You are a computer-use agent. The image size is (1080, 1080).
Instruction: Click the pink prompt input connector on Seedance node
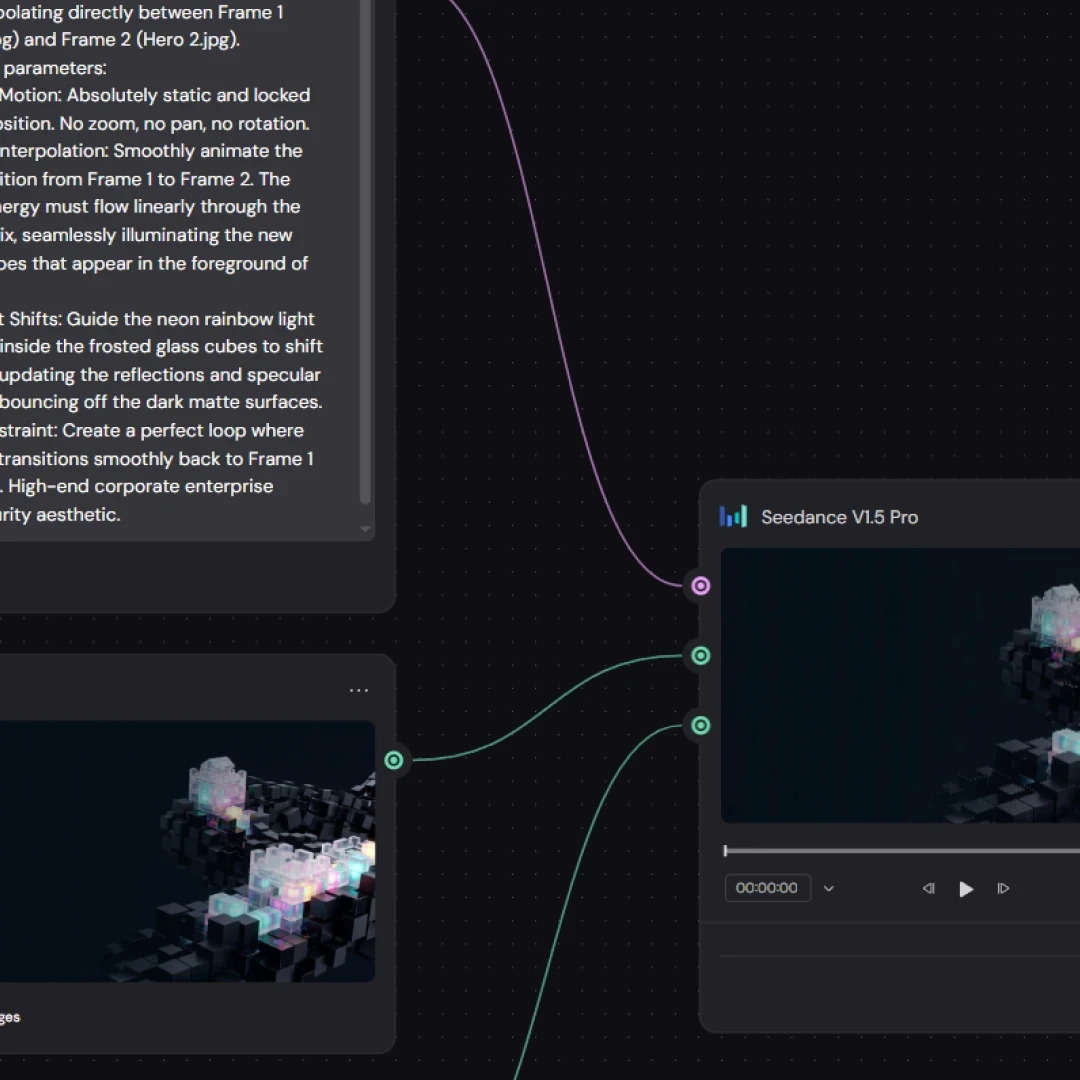point(700,585)
